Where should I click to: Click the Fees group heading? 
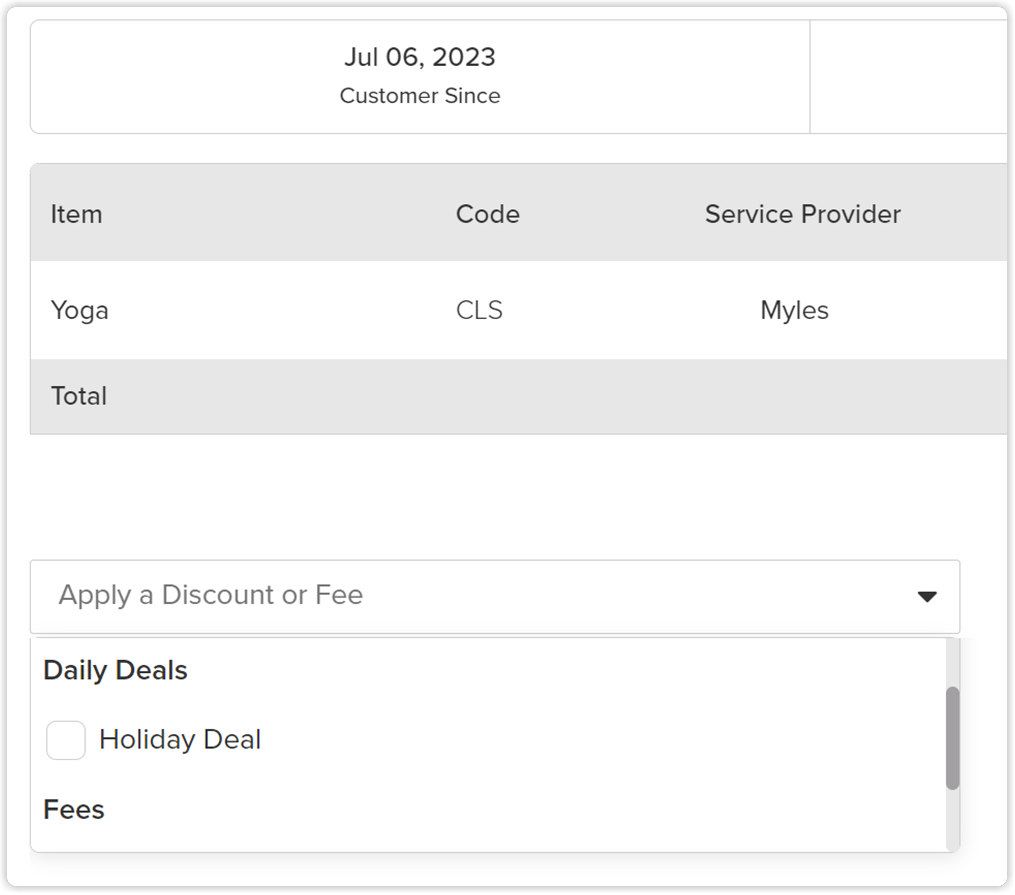point(74,809)
